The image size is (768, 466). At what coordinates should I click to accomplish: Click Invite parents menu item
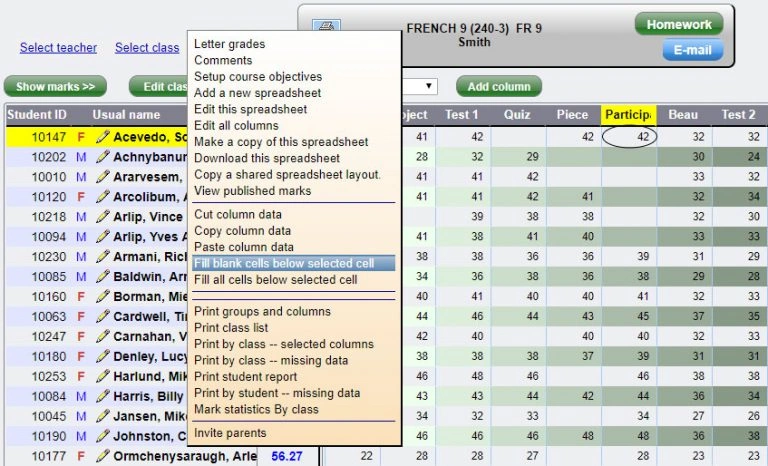point(230,433)
